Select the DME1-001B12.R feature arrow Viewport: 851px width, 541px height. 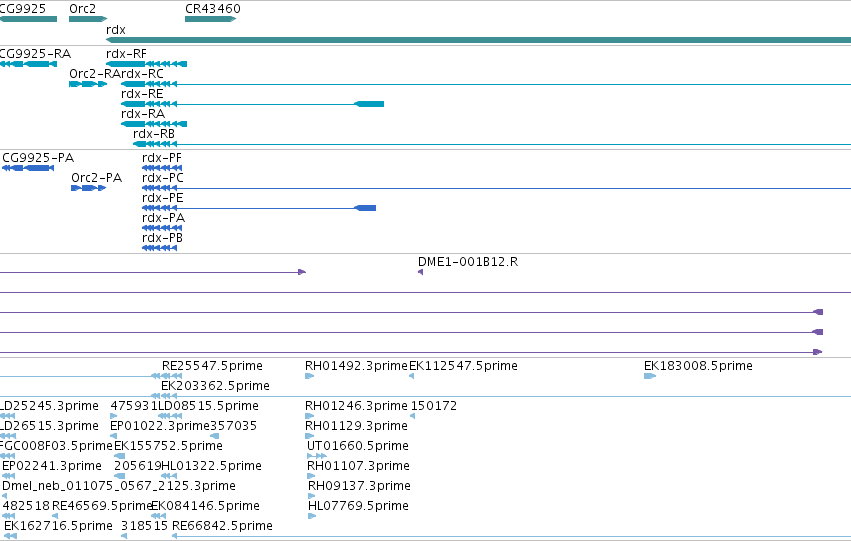pyautogui.click(x=421, y=272)
